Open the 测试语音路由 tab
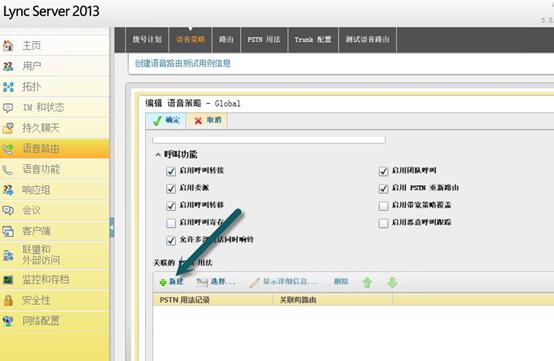The width and height of the screenshot is (554, 361). (367, 40)
